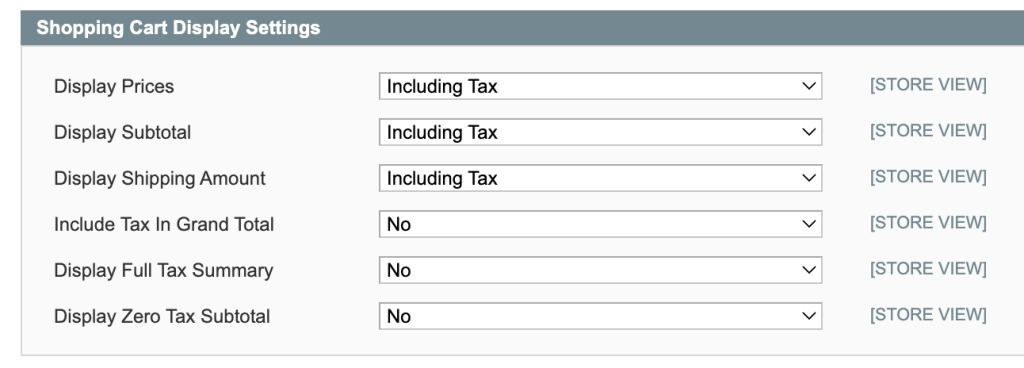The width and height of the screenshot is (1024, 368).
Task: Click STORE VIEW scope text beside Display Prices
Action: (x=928, y=85)
